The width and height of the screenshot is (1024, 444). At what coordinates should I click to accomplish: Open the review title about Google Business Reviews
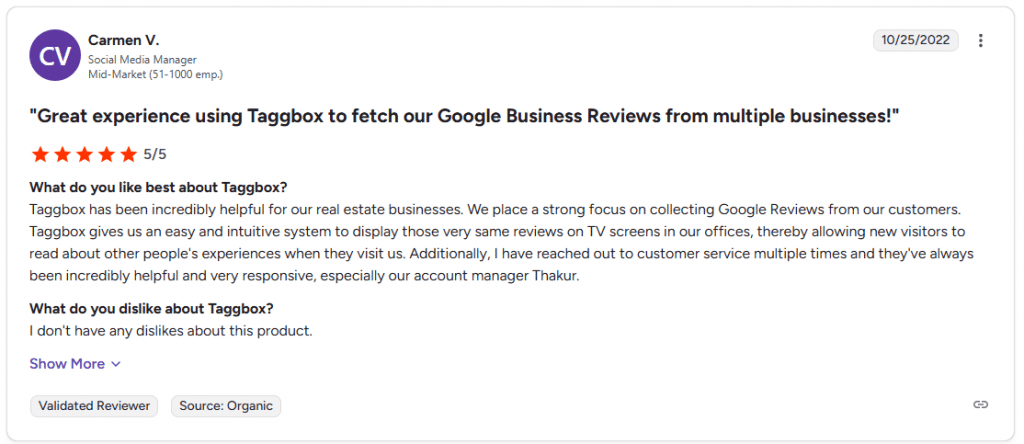pos(464,116)
